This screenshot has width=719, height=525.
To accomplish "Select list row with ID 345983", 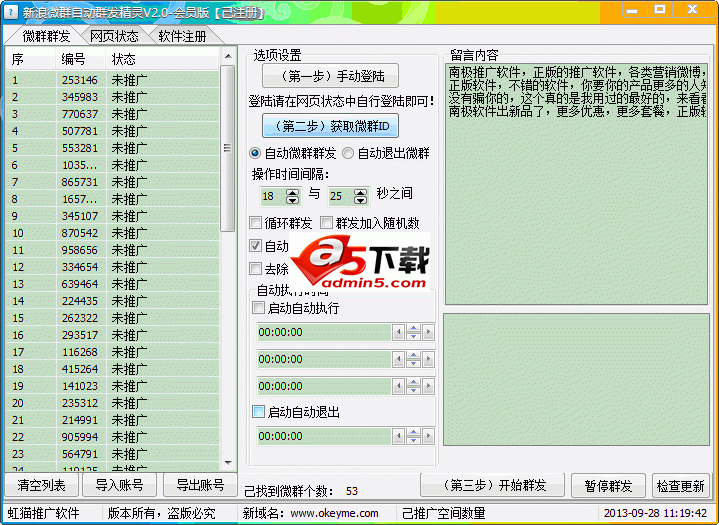I will (112, 97).
